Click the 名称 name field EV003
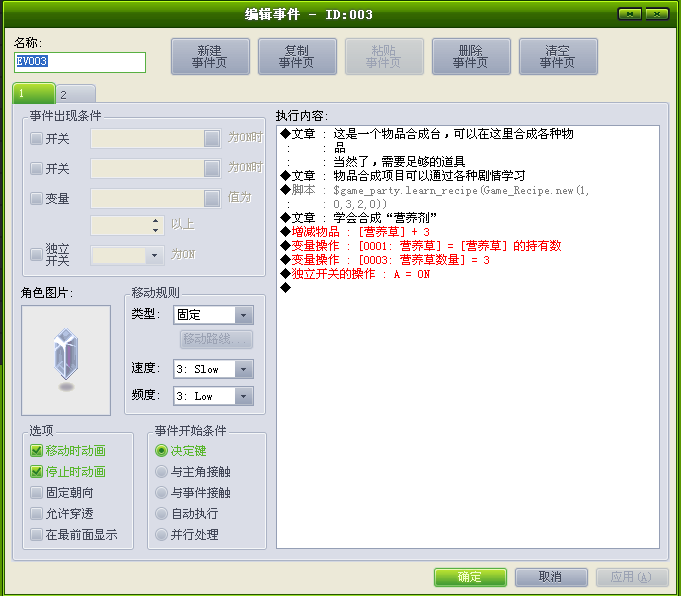 click(80, 62)
